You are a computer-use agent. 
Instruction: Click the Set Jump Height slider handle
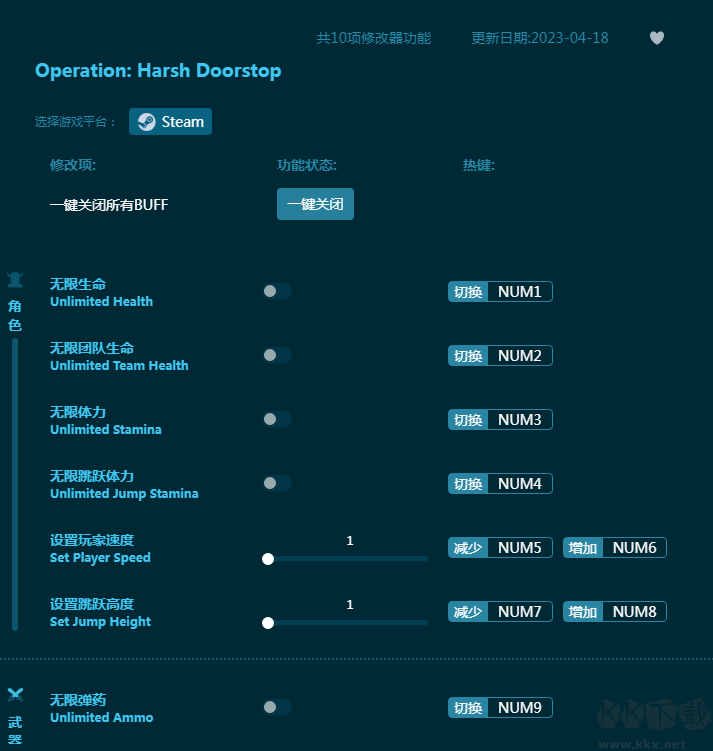268,623
